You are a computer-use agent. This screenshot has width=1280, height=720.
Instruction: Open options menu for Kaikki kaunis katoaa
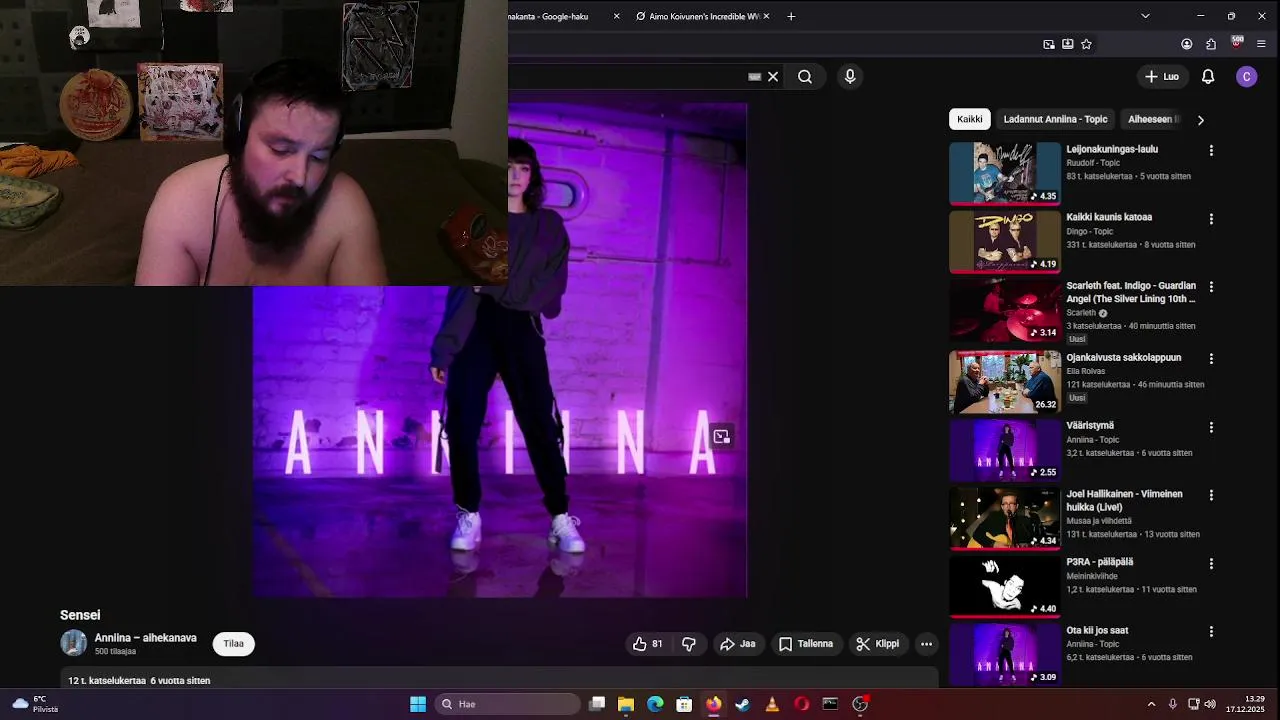[x=1211, y=218]
